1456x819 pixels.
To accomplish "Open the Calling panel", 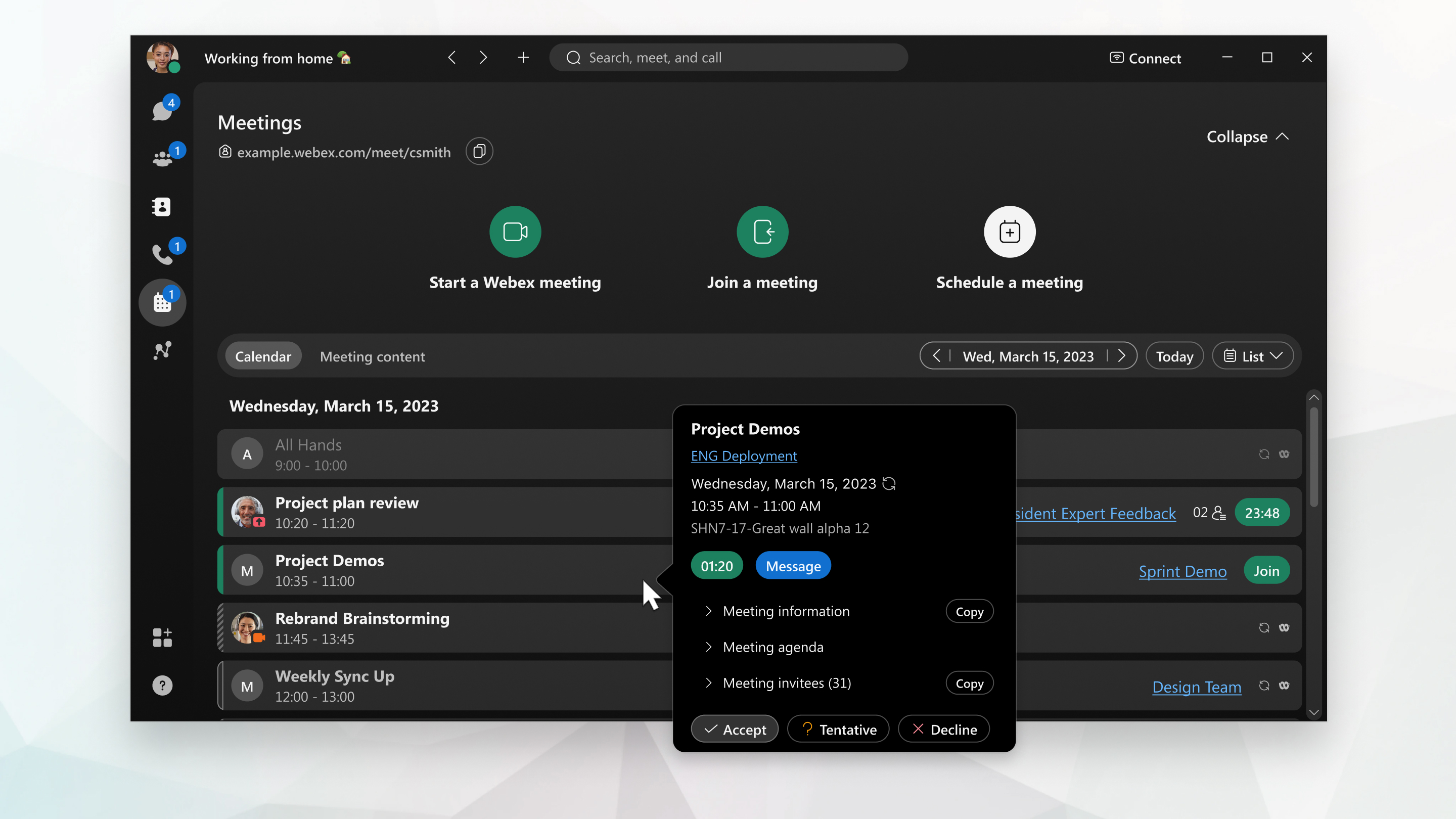I will pyautogui.click(x=162, y=254).
